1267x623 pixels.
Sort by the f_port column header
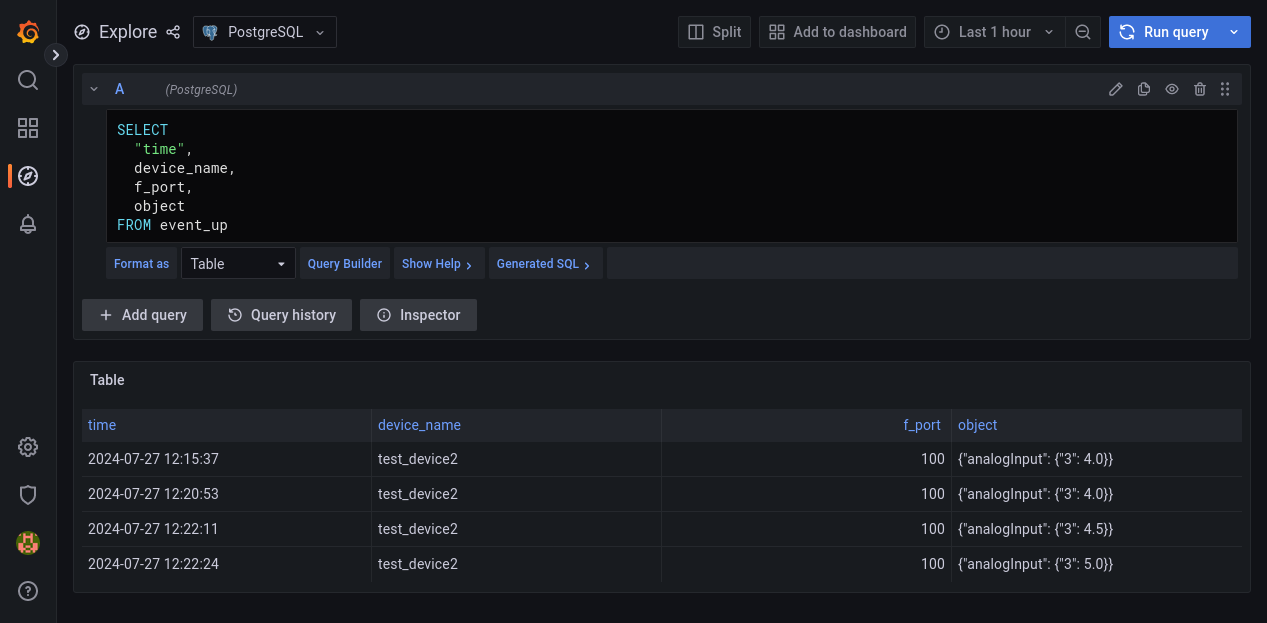[x=922, y=425]
